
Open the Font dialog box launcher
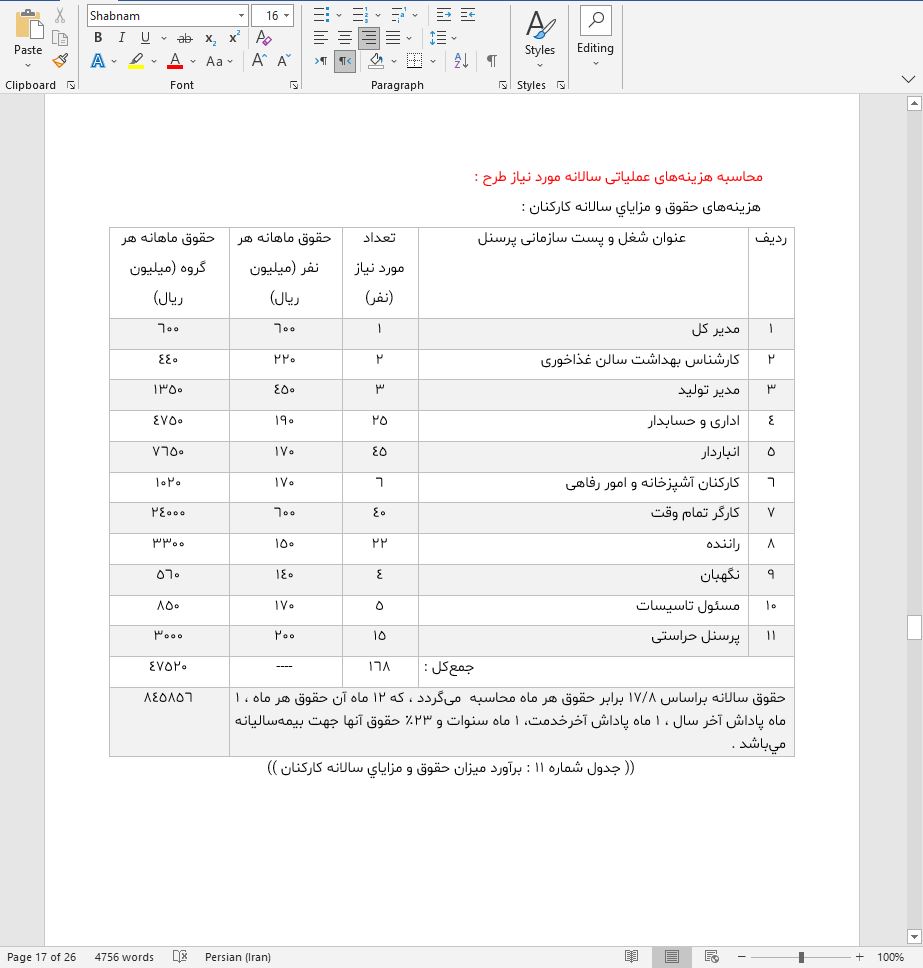[x=292, y=85]
